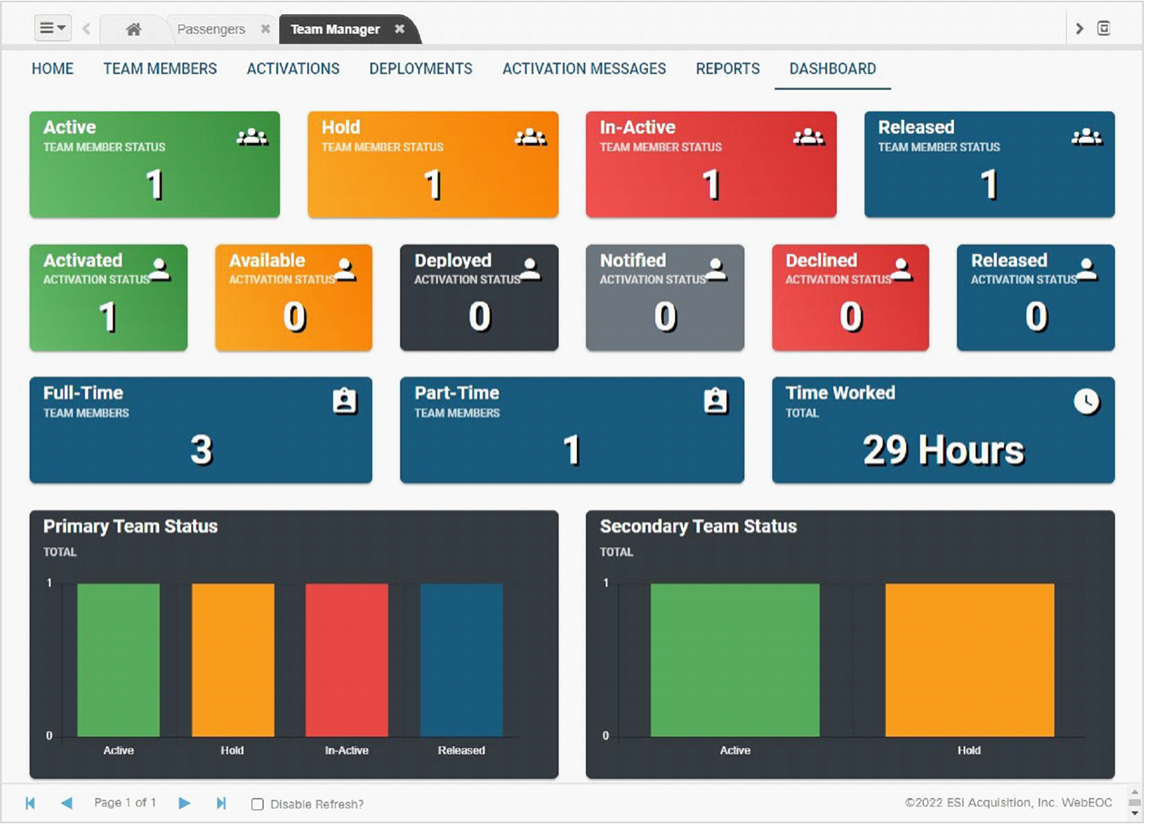Open the hamburger menu dropdown

pyautogui.click(x=52, y=28)
